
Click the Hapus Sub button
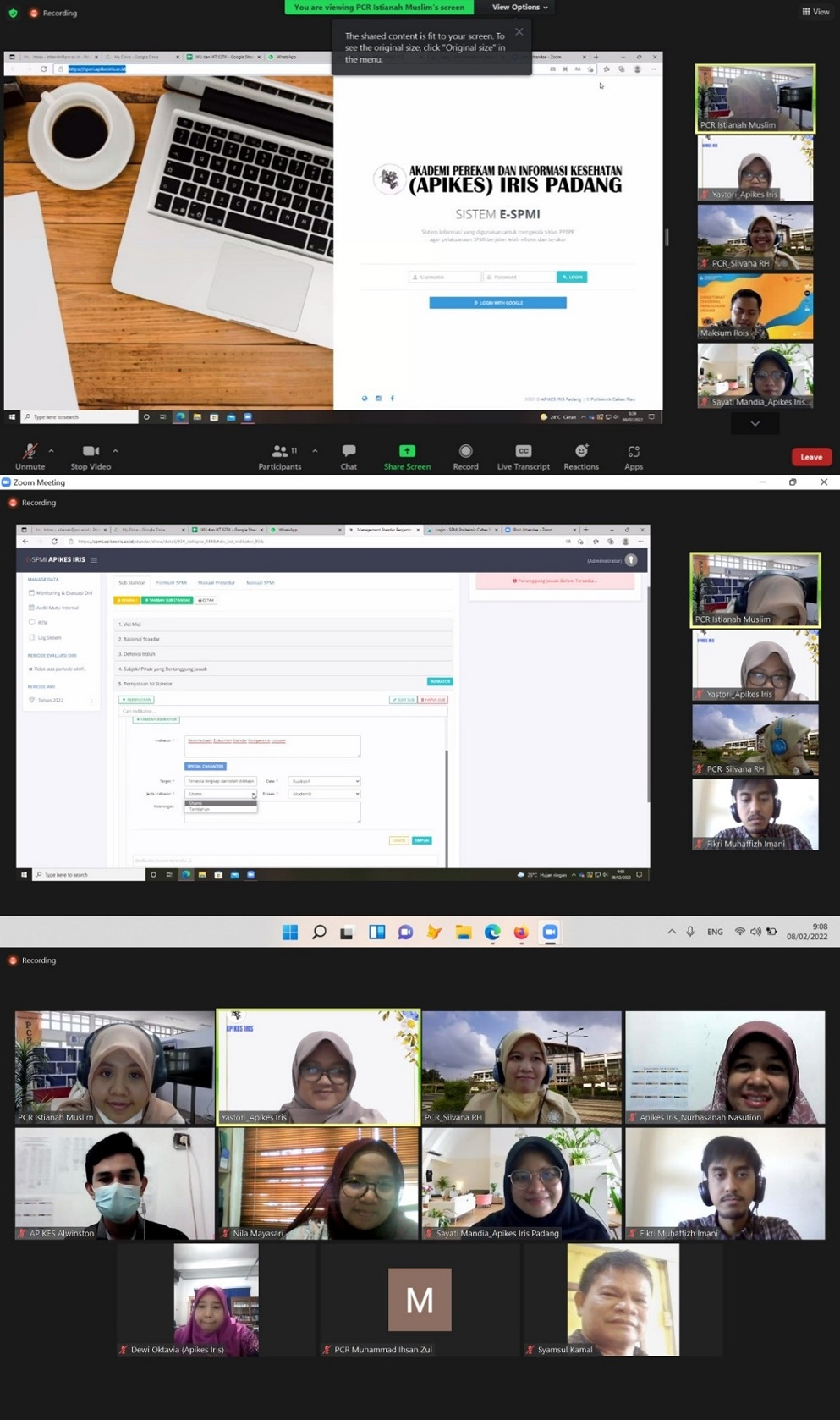433,700
